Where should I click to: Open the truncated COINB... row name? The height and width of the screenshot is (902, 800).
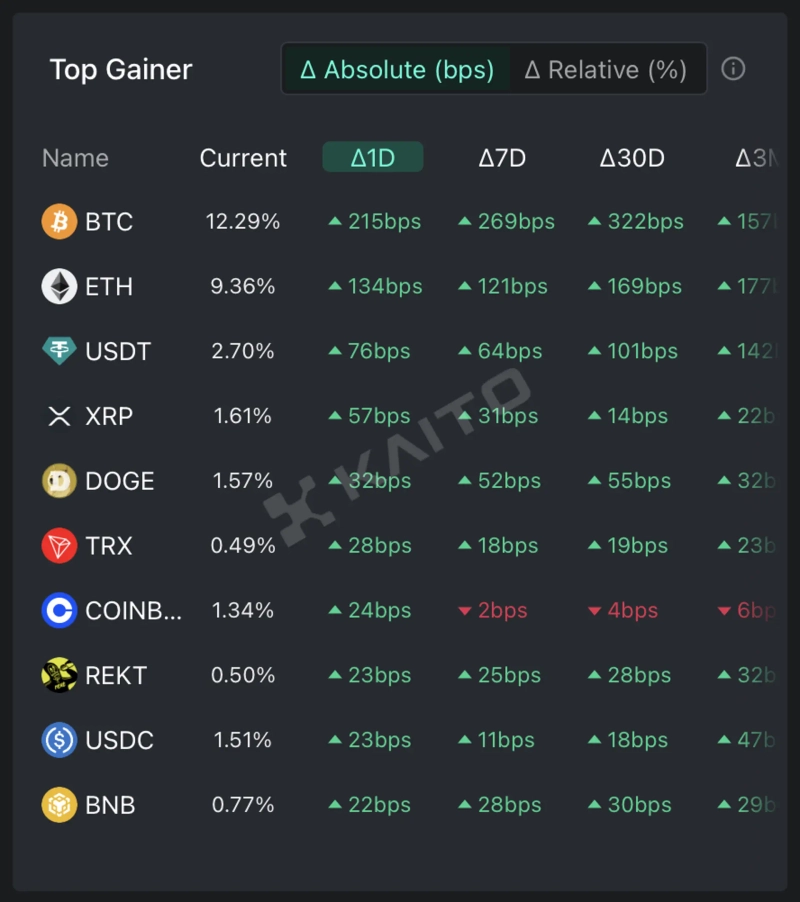tap(133, 610)
